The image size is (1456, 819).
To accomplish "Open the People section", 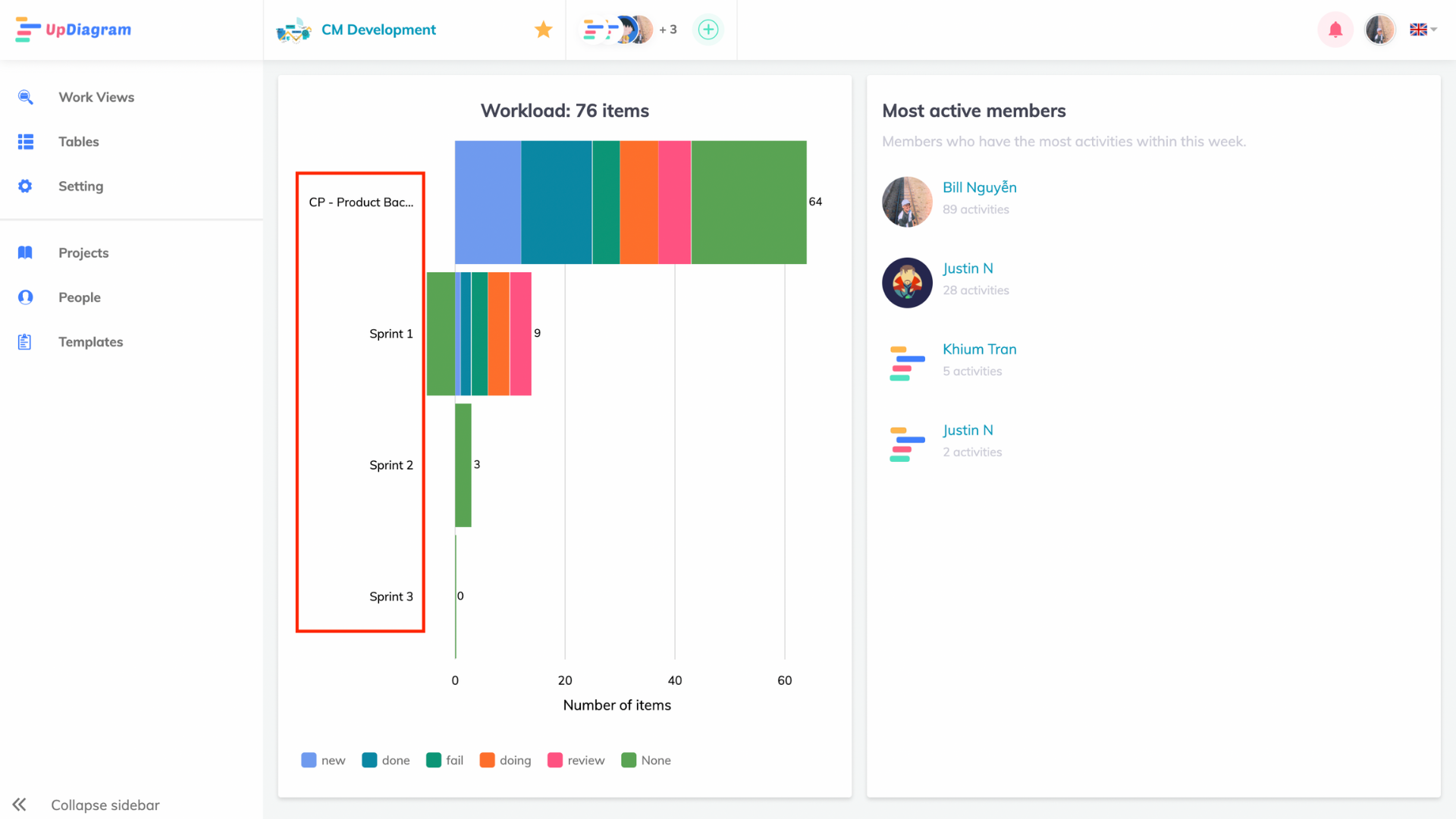I will (79, 297).
